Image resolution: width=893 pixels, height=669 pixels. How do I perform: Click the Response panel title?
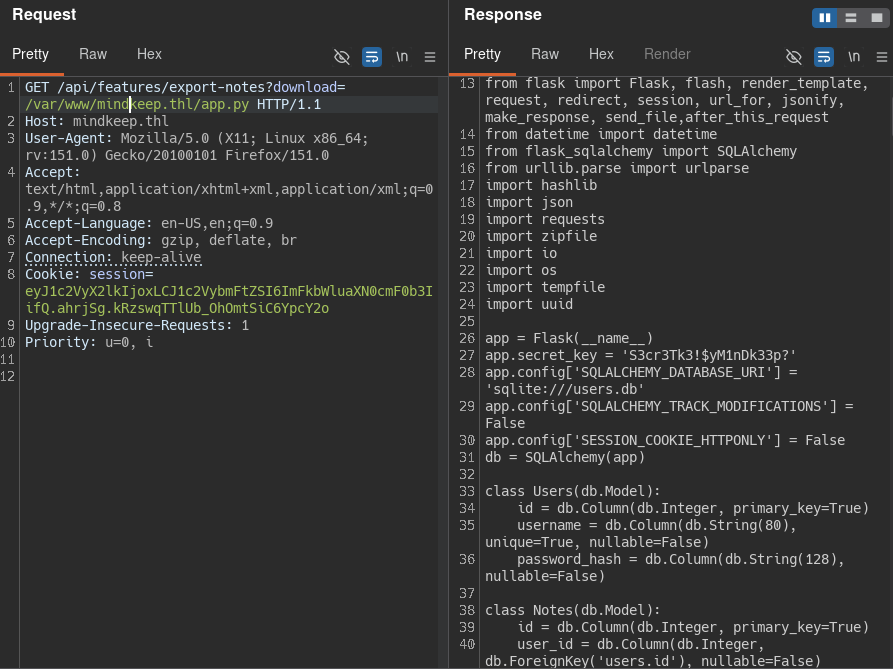pyautogui.click(x=503, y=15)
